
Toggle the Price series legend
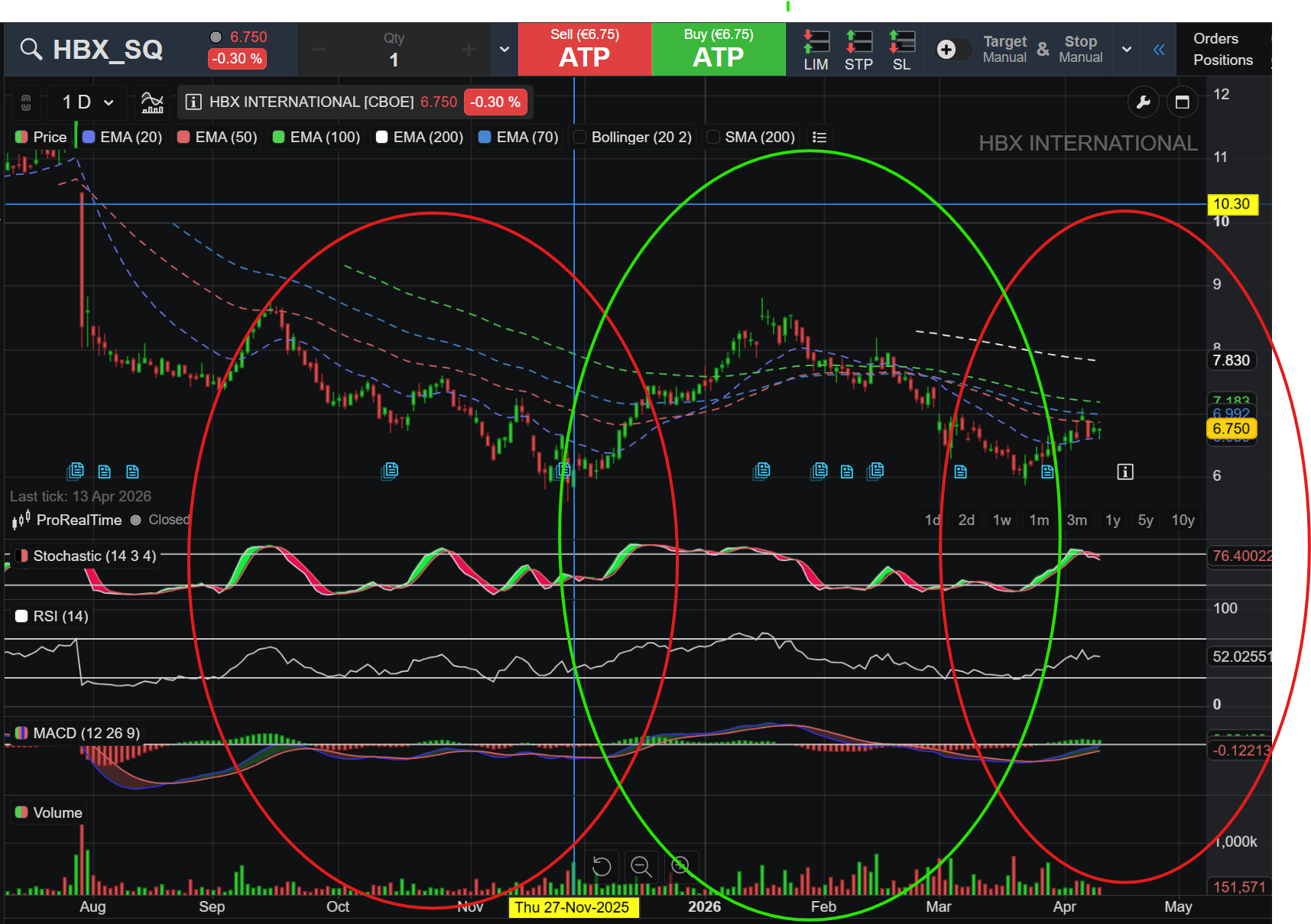point(41,137)
